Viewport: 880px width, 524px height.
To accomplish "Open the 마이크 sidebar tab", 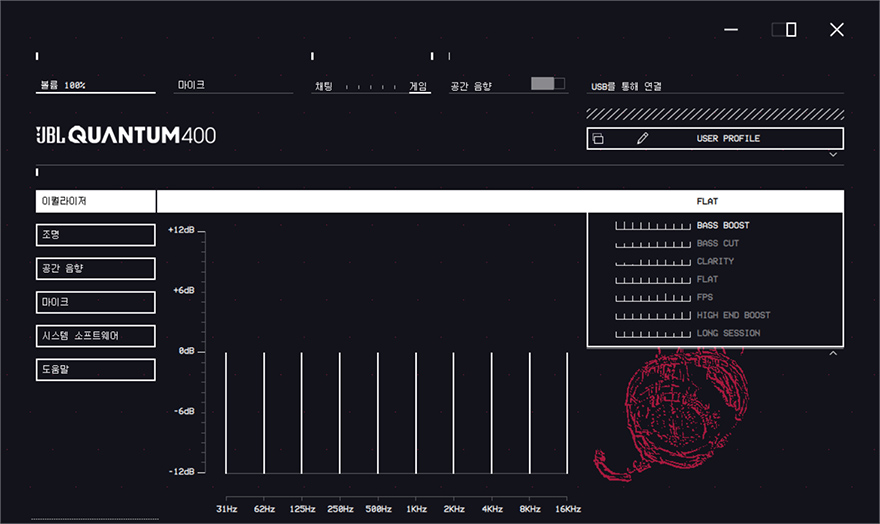I will pos(95,302).
